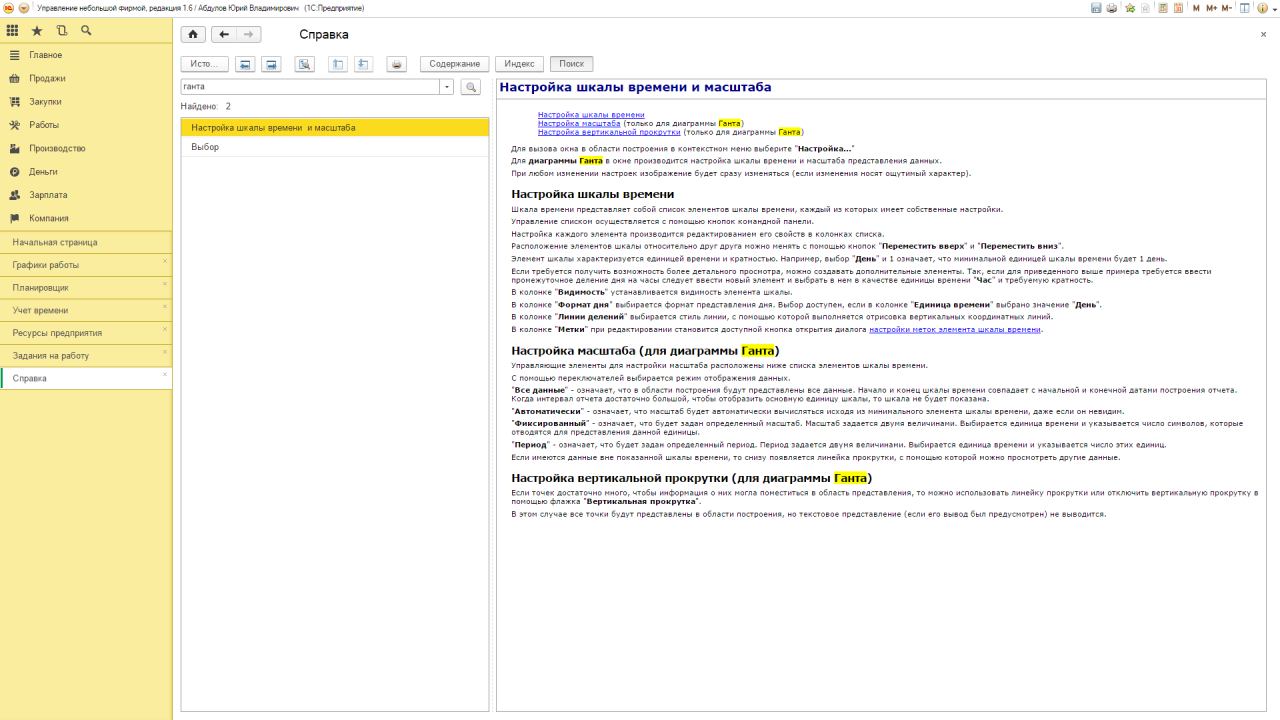The image size is (1280, 720).
Task: Open the Работы section
Action: pyautogui.click(x=86, y=125)
